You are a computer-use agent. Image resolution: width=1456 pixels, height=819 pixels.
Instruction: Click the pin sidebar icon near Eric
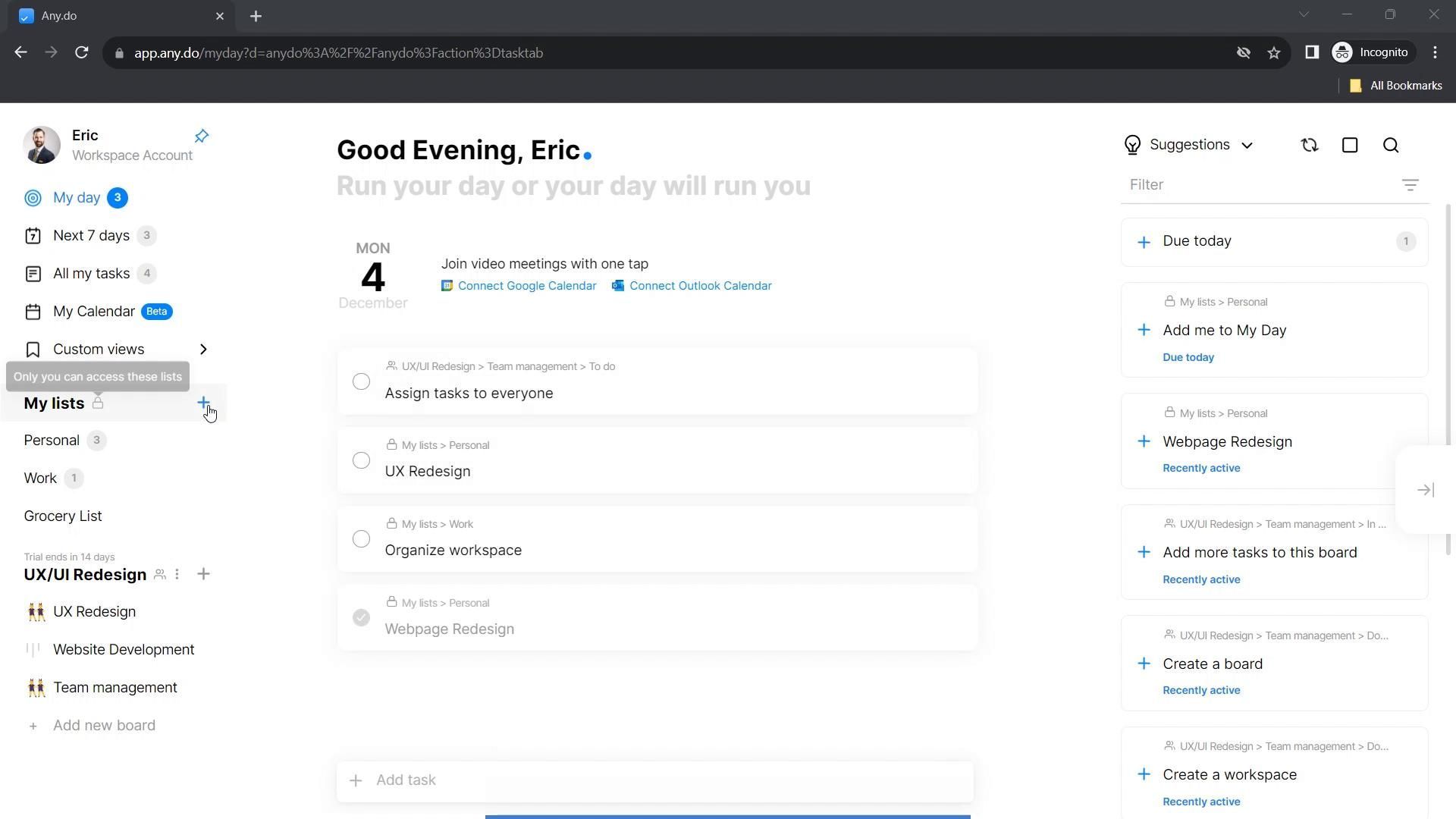click(202, 136)
